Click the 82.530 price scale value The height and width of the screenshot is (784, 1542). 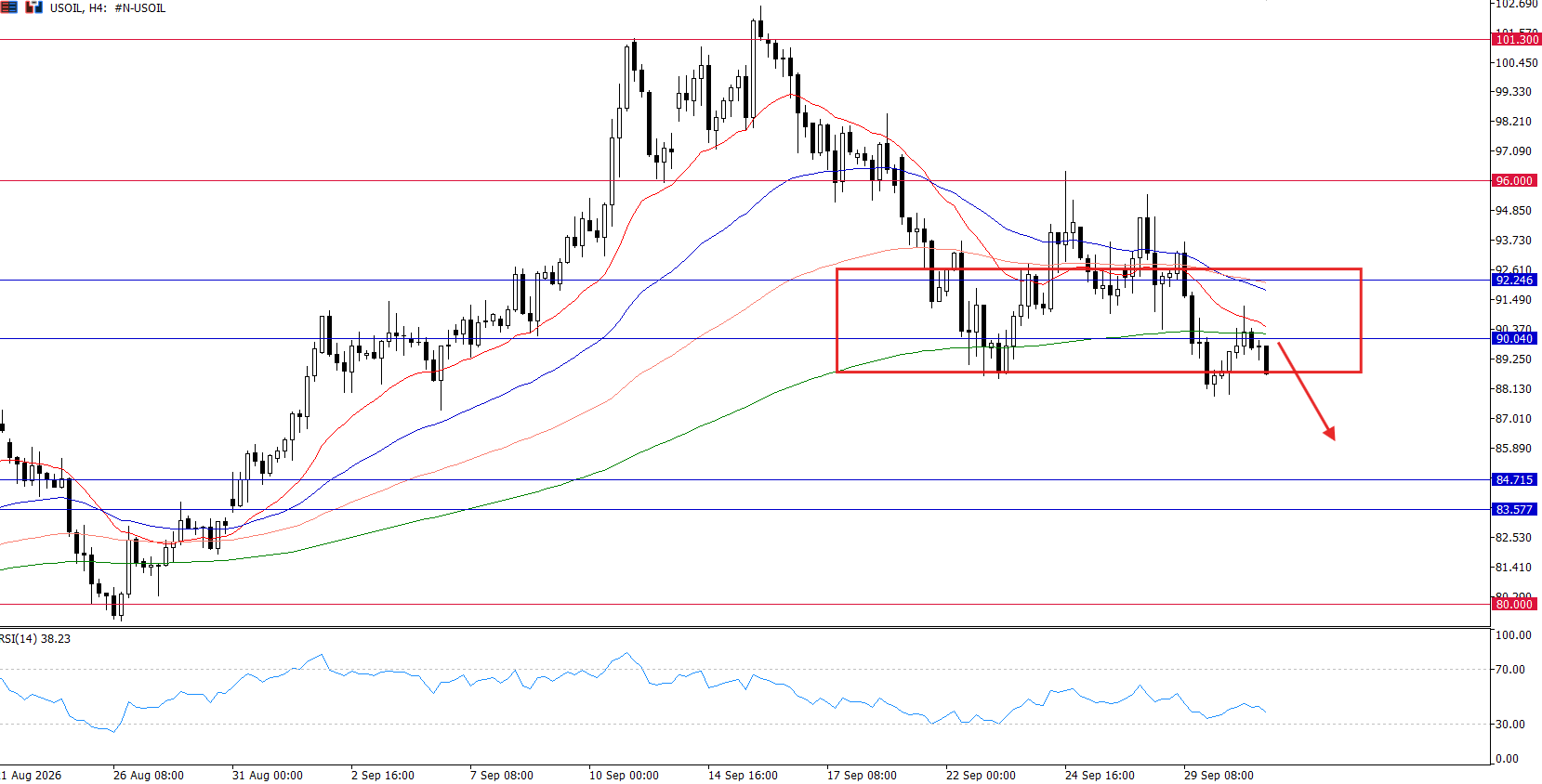tap(1513, 538)
